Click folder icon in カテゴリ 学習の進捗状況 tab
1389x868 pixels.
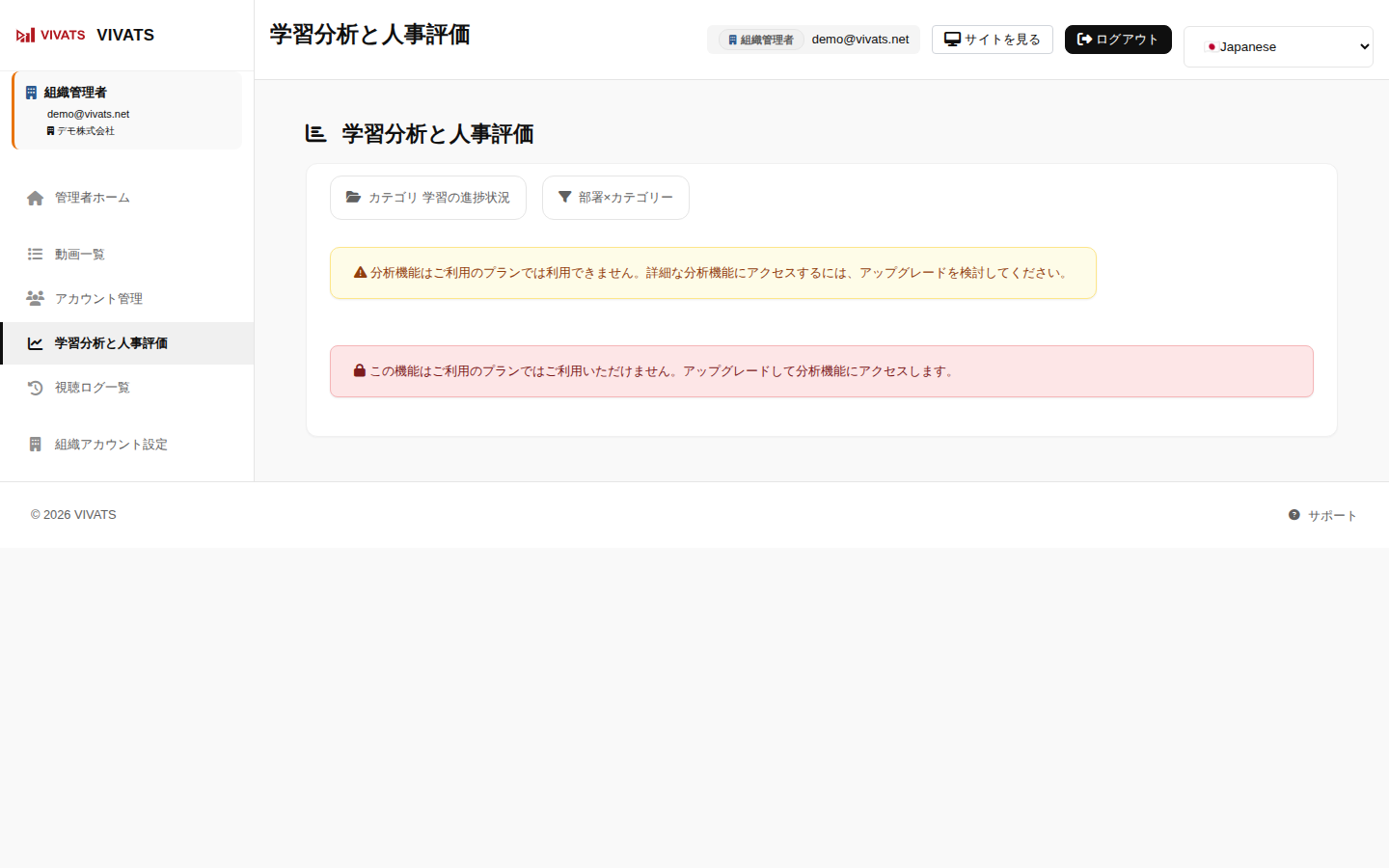click(x=354, y=197)
